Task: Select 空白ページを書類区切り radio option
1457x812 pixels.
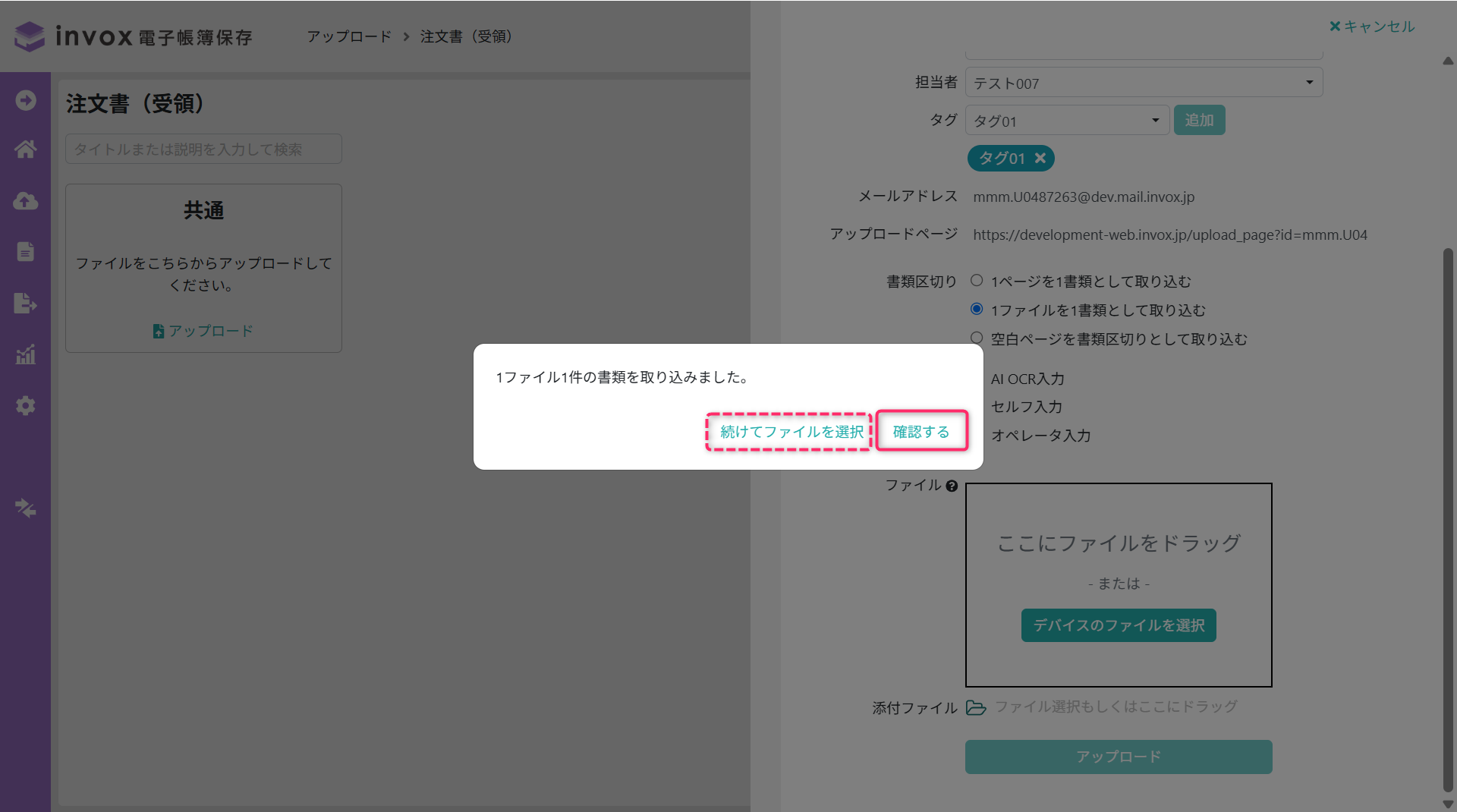Action: (x=977, y=338)
